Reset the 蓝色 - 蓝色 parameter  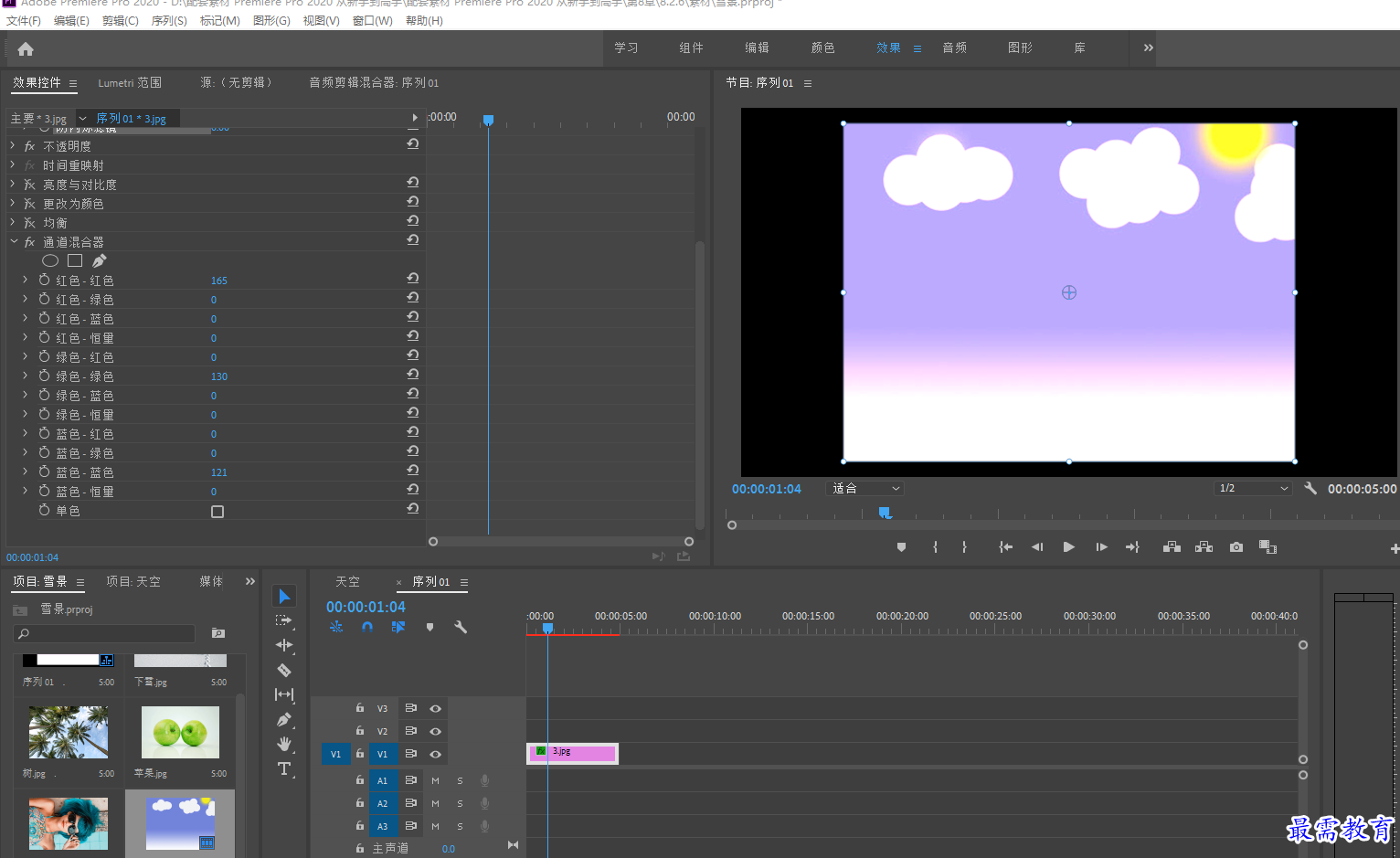413,471
